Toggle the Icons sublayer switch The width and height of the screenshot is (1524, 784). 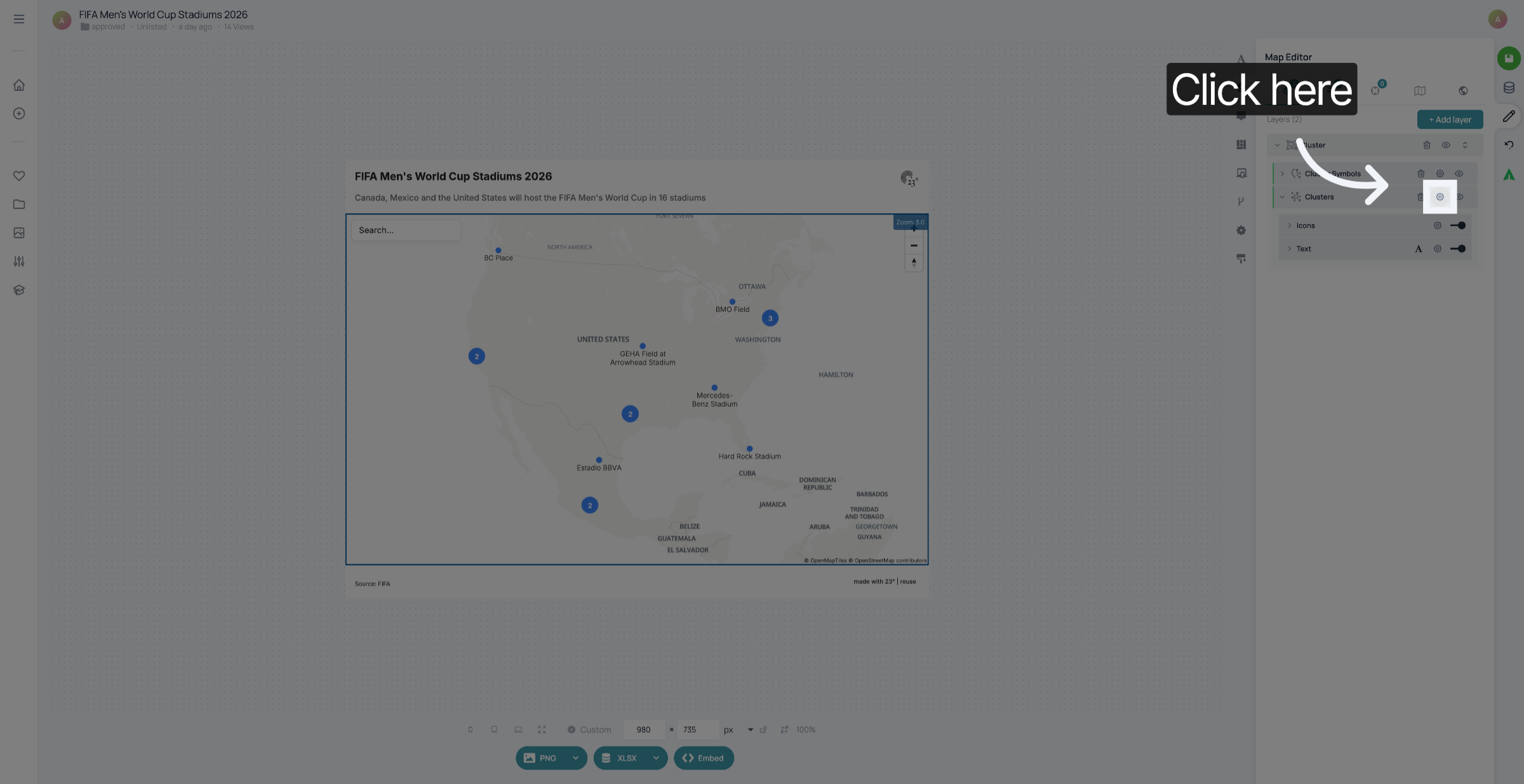pyautogui.click(x=1458, y=225)
